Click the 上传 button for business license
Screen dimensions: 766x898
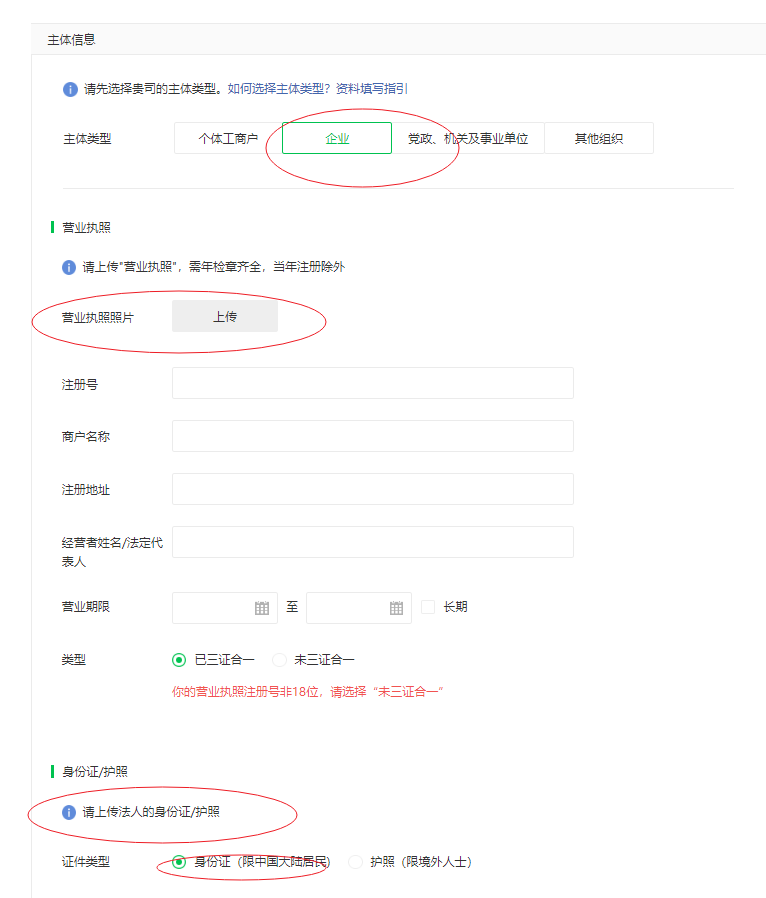pos(225,317)
